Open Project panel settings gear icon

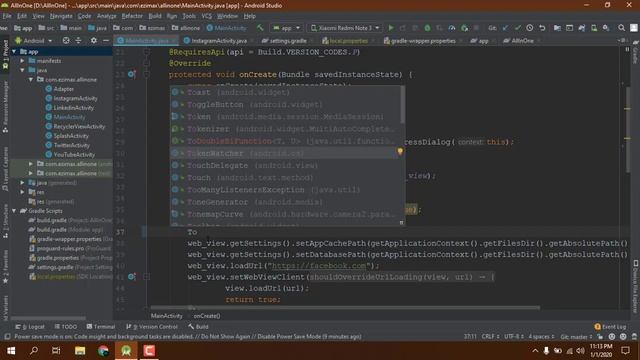click(x=93, y=40)
